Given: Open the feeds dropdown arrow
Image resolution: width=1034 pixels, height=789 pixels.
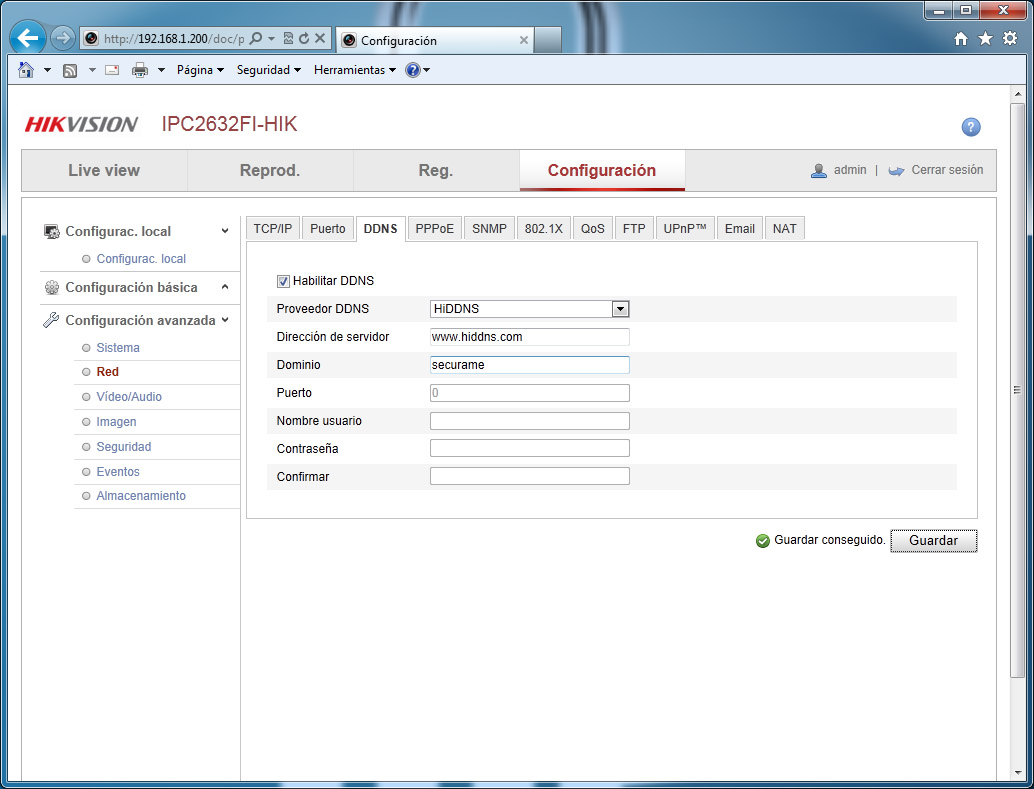Looking at the screenshot, I should click(92, 70).
